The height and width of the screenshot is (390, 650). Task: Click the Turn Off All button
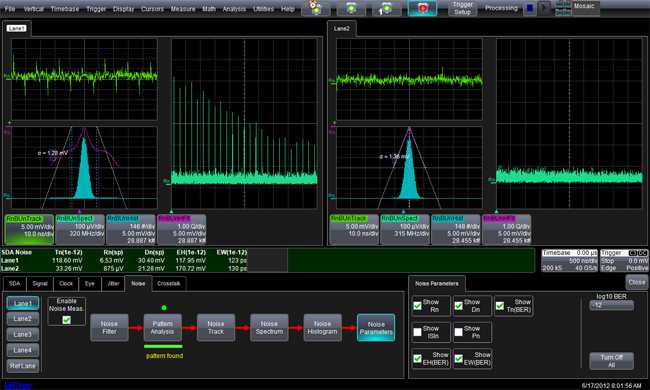611,361
